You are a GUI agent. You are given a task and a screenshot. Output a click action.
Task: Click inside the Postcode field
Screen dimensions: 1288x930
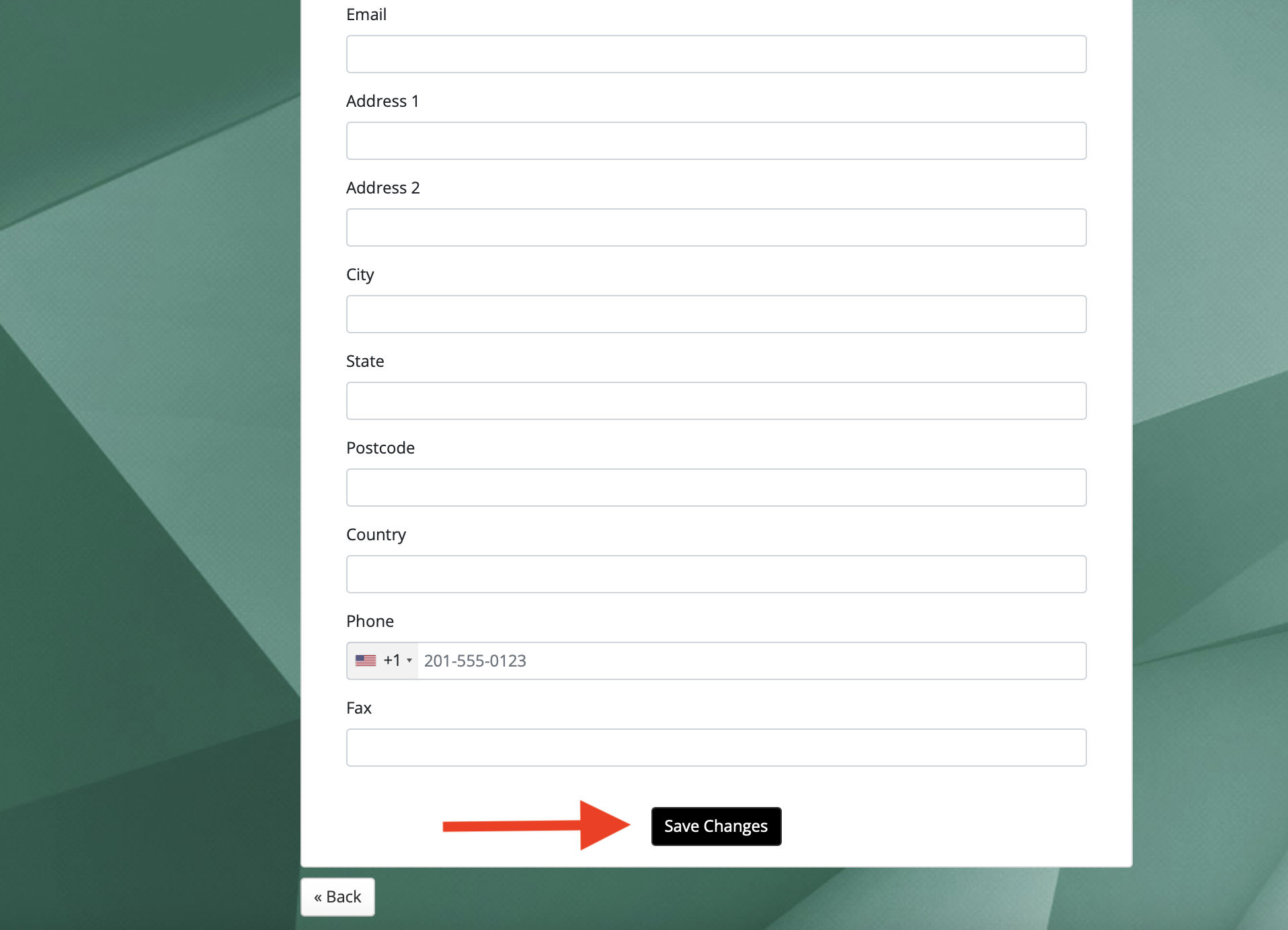click(x=716, y=488)
